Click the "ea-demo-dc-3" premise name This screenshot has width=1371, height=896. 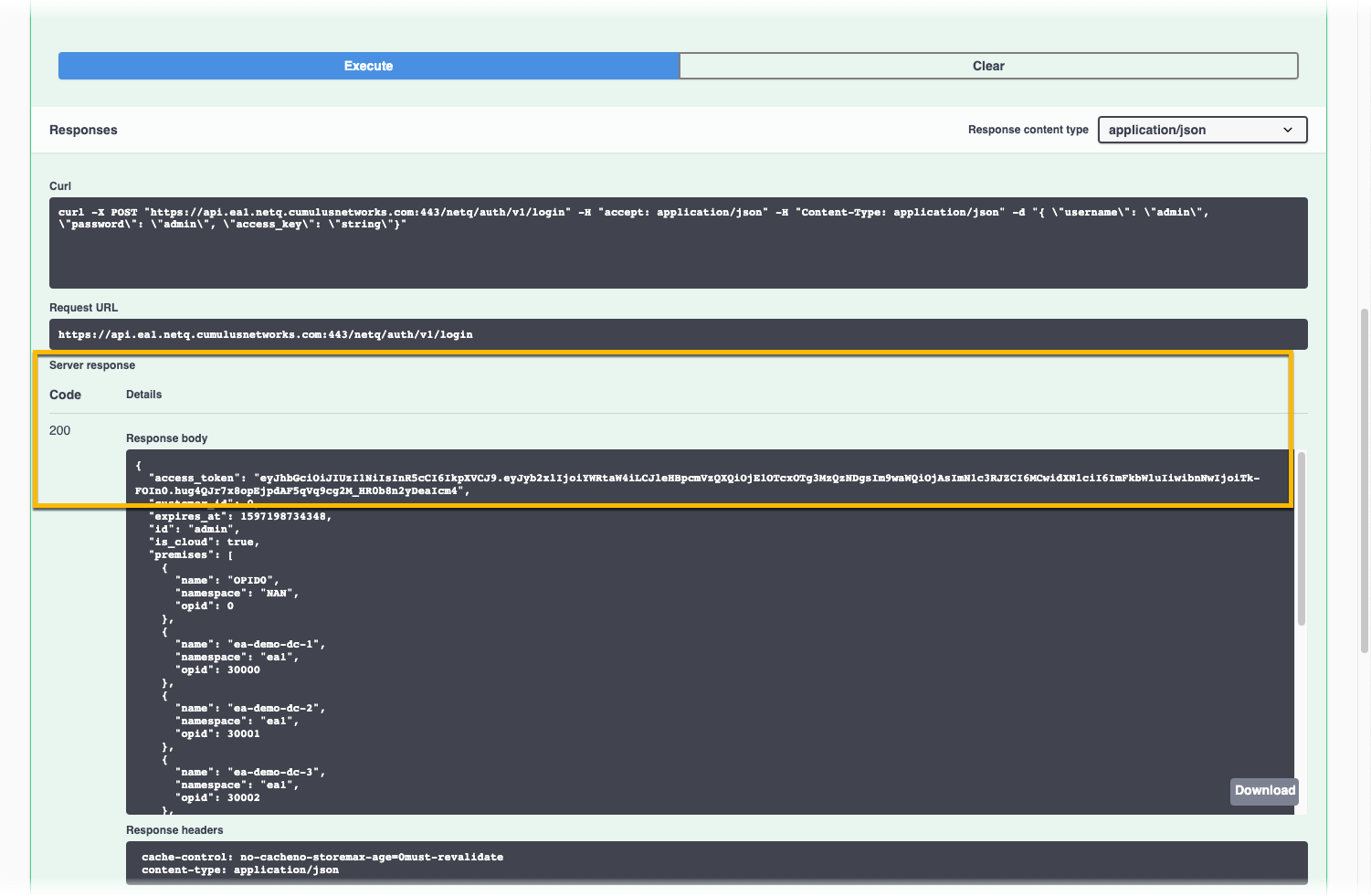click(277, 772)
